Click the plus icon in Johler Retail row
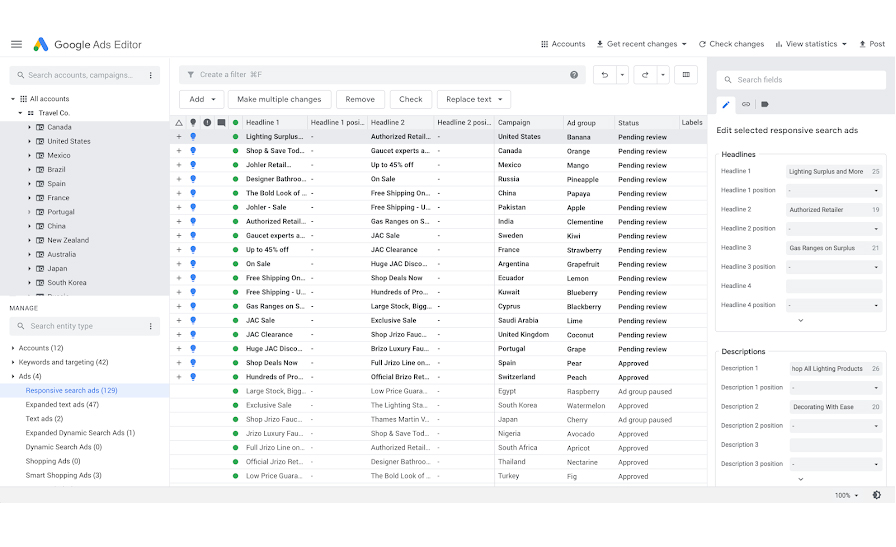Viewport: 896px width, 547px height. tap(179, 165)
